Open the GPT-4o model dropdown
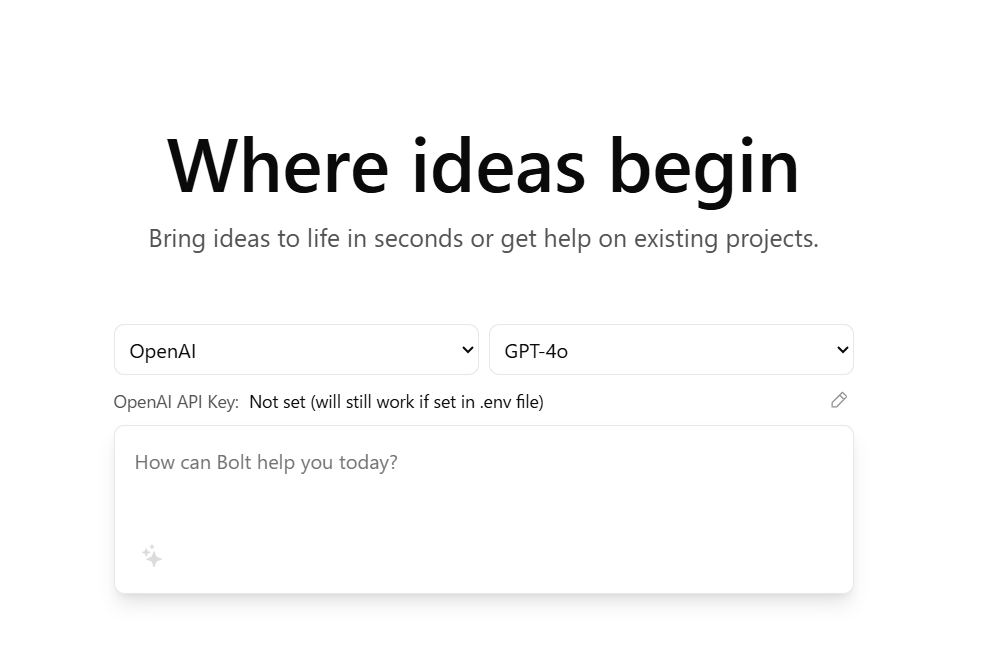Viewport: 997px width, 657px height. click(670, 350)
